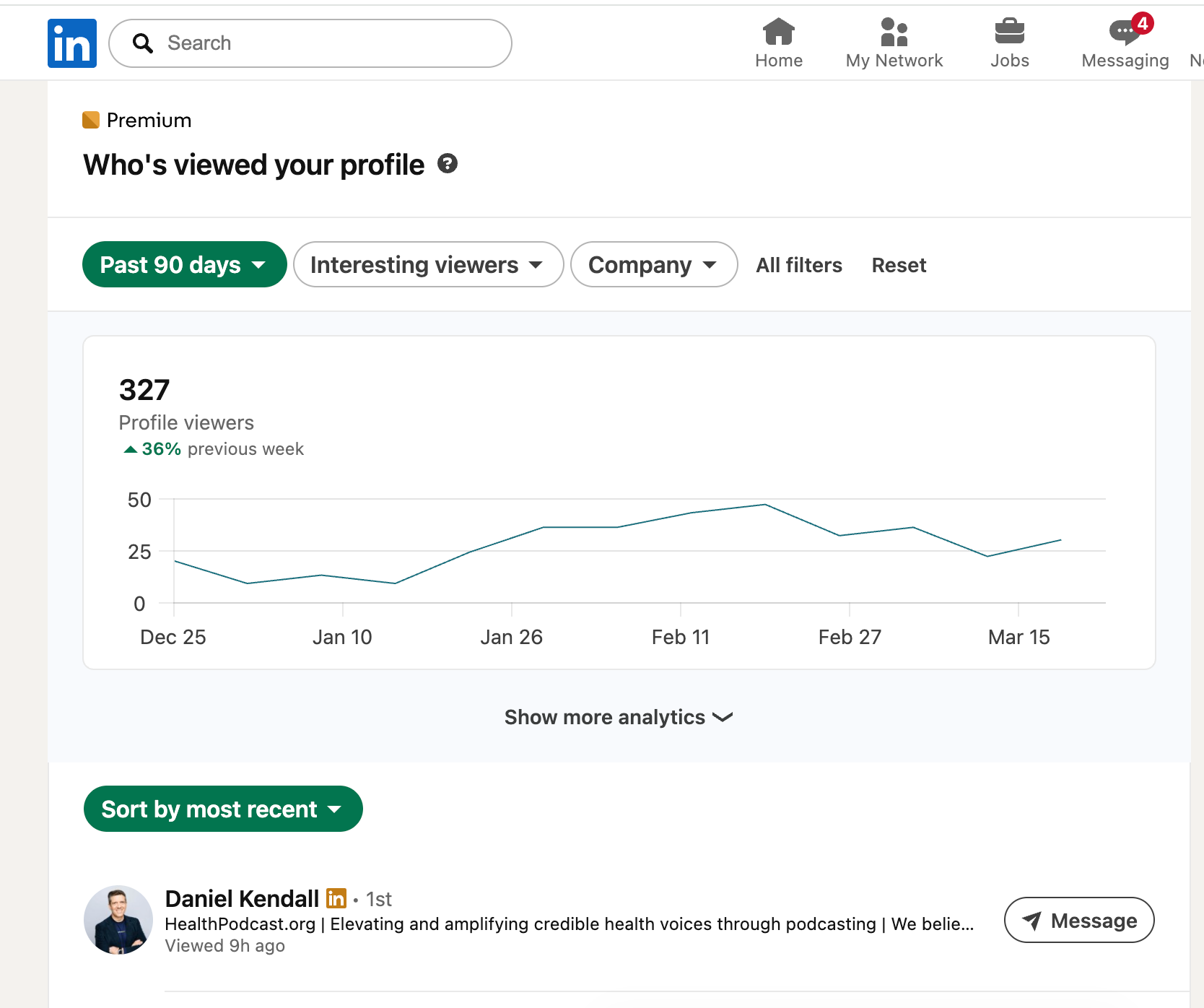Open the Jobs briefcase icon
Viewport: 1204px width, 1008px height.
[1009, 32]
